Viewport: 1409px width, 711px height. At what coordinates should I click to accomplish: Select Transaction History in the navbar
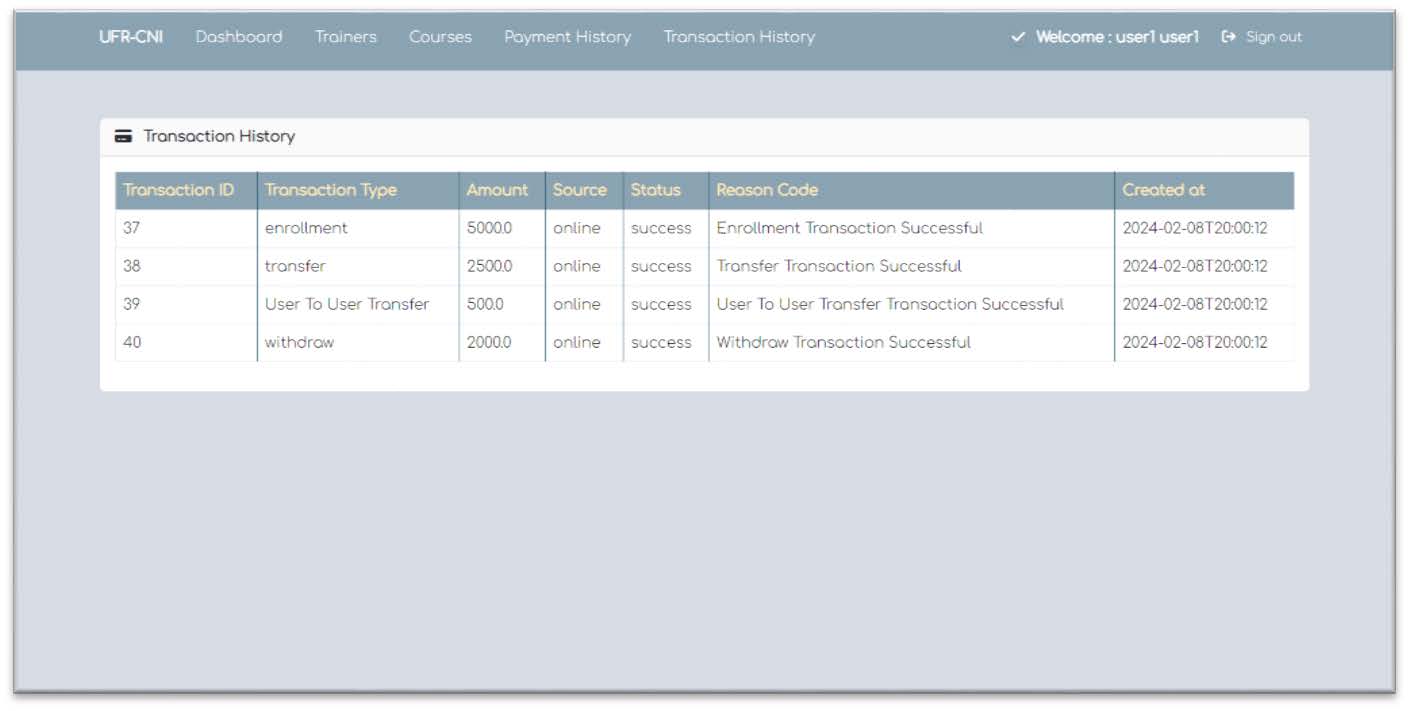click(x=739, y=36)
